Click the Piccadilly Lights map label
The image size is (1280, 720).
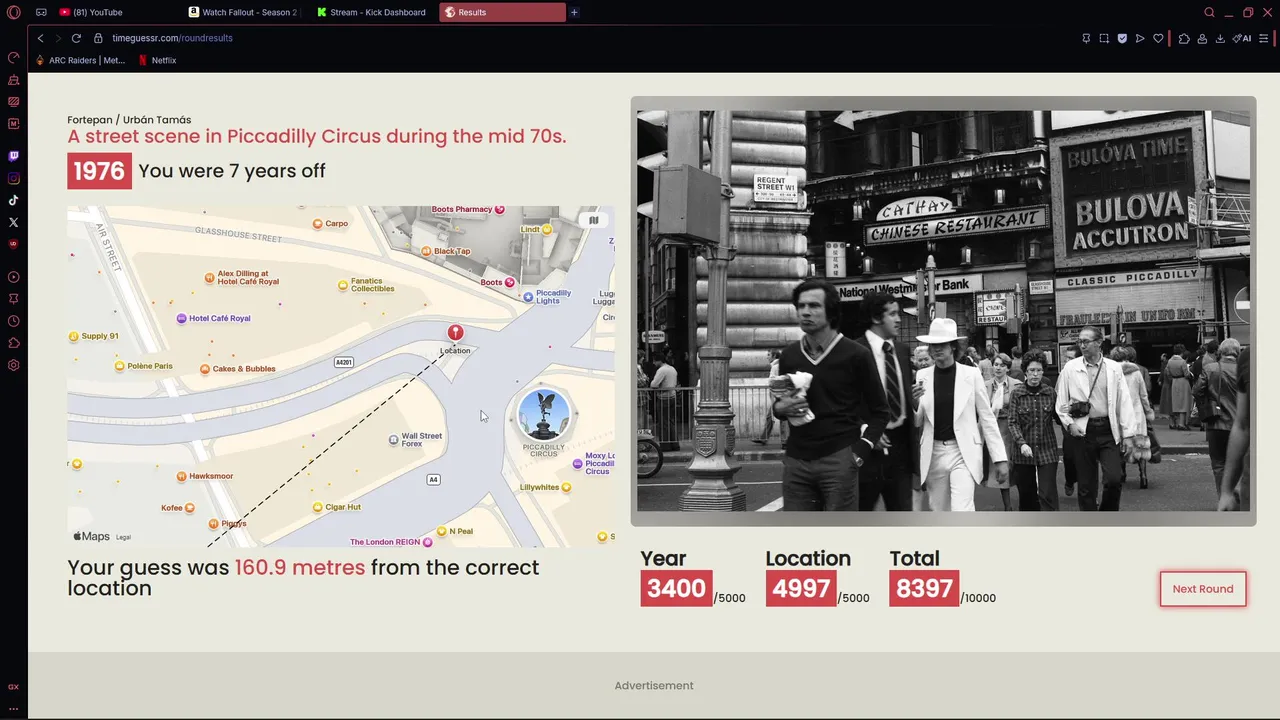[546, 297]
